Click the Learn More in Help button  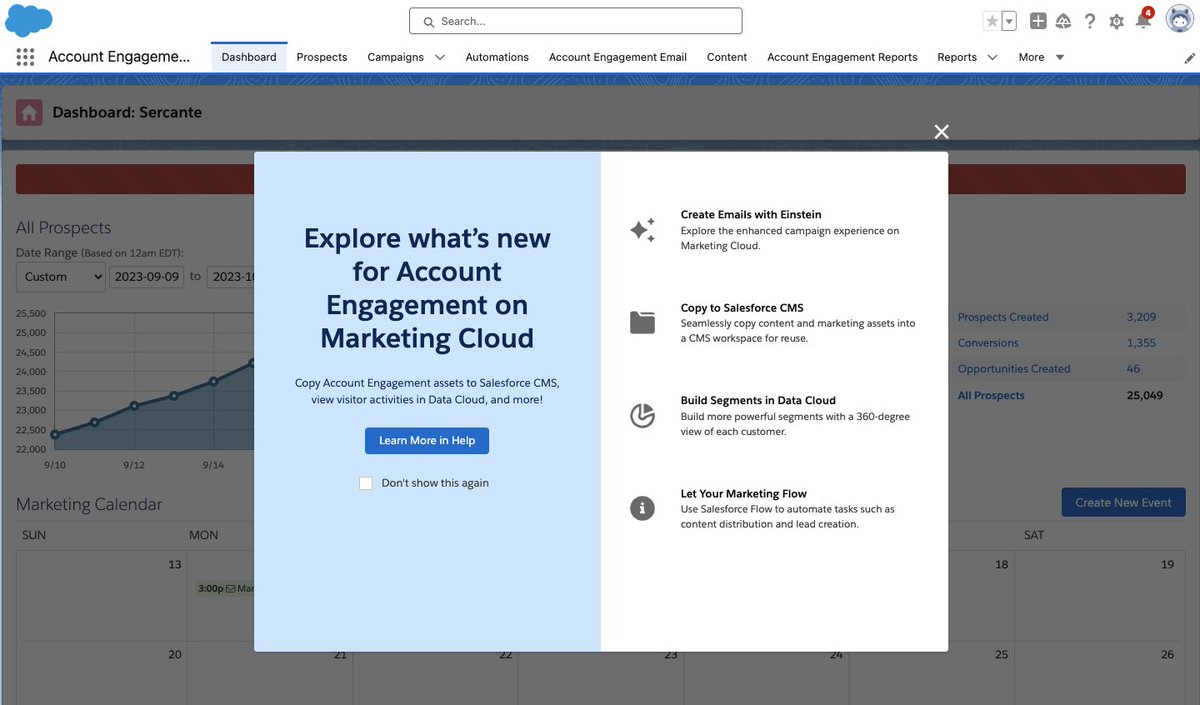click(427, 440)
